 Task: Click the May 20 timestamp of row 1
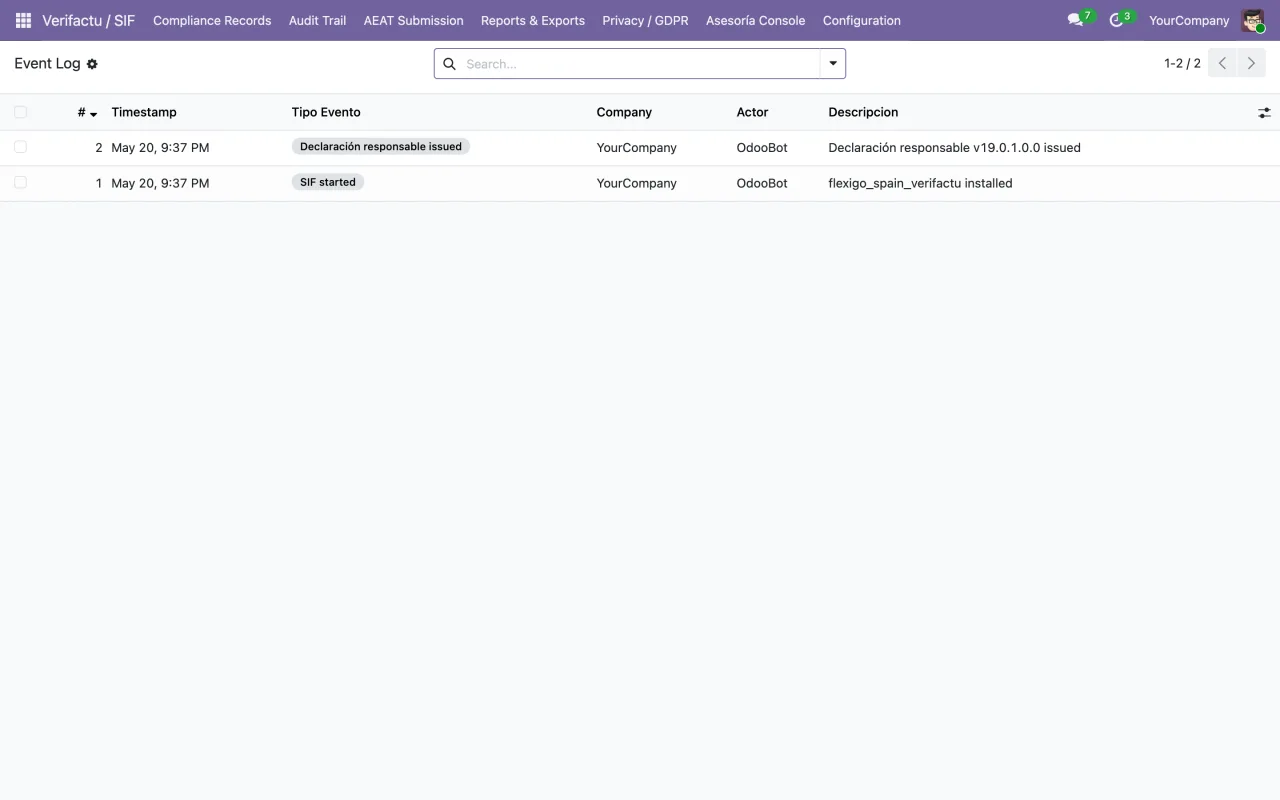[x=160, y=183]
